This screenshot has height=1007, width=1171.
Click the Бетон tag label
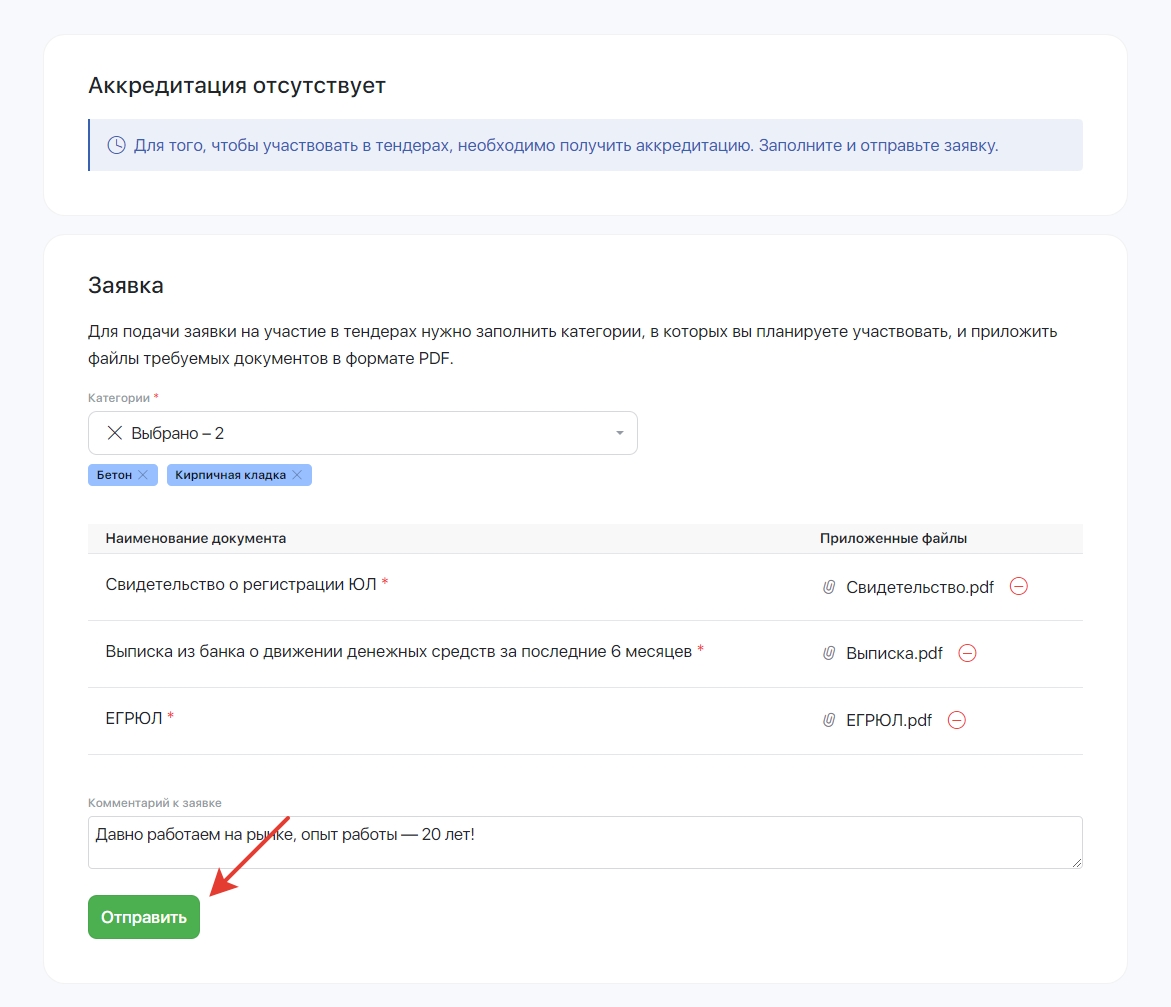(x=114, y=475)
